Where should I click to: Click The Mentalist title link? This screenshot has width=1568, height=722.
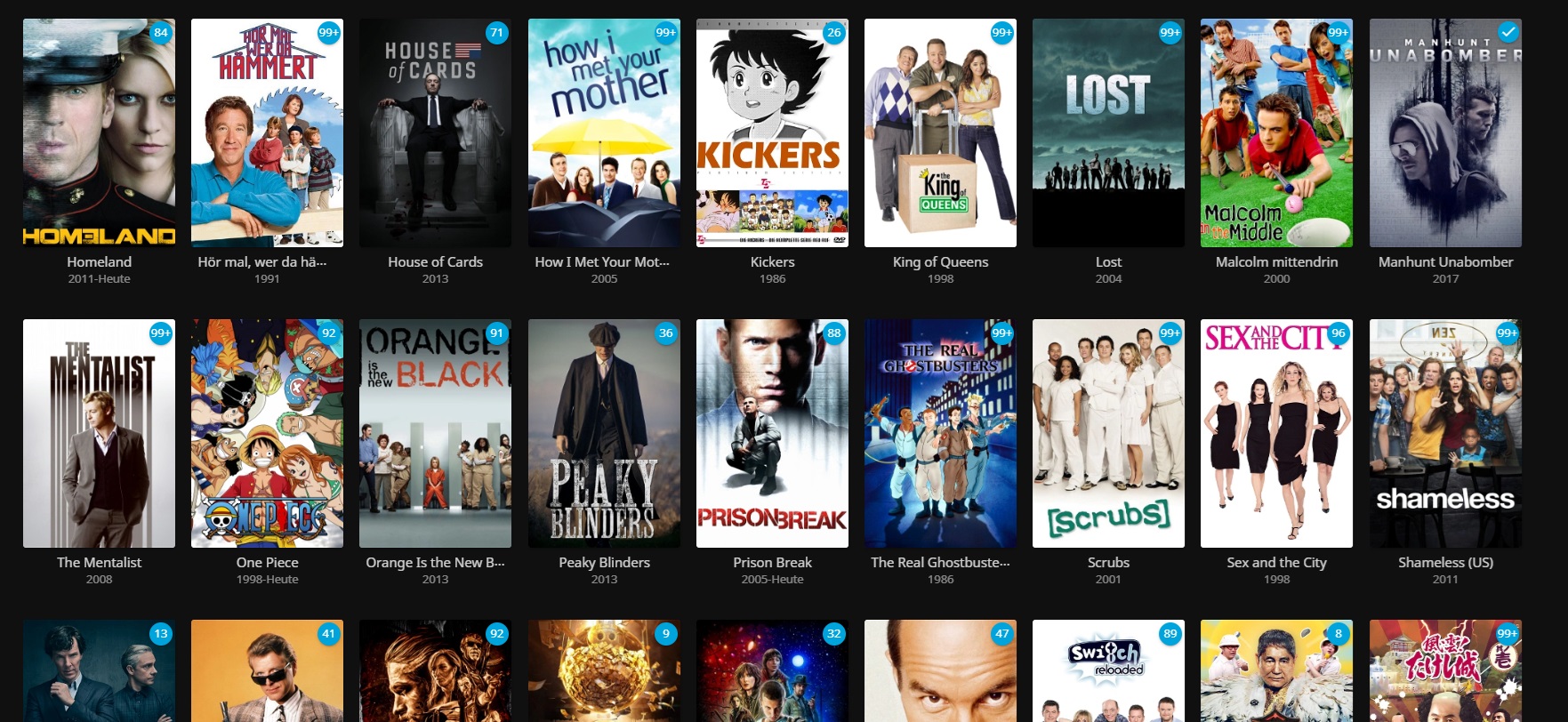[x=99, y=562]
